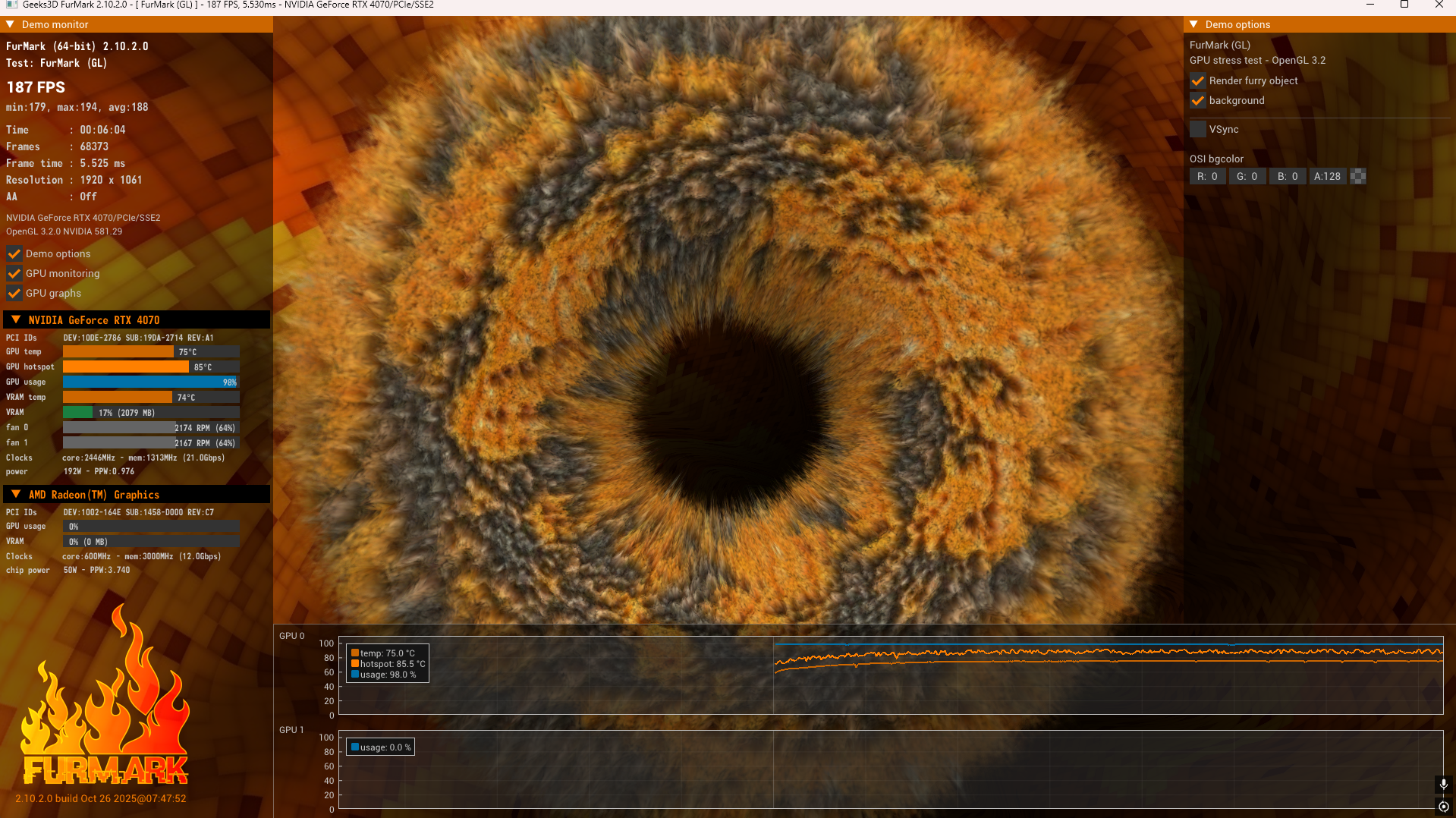Click the AMD Radeon VRAM 0% (0 MB) bar

(151, 542)
